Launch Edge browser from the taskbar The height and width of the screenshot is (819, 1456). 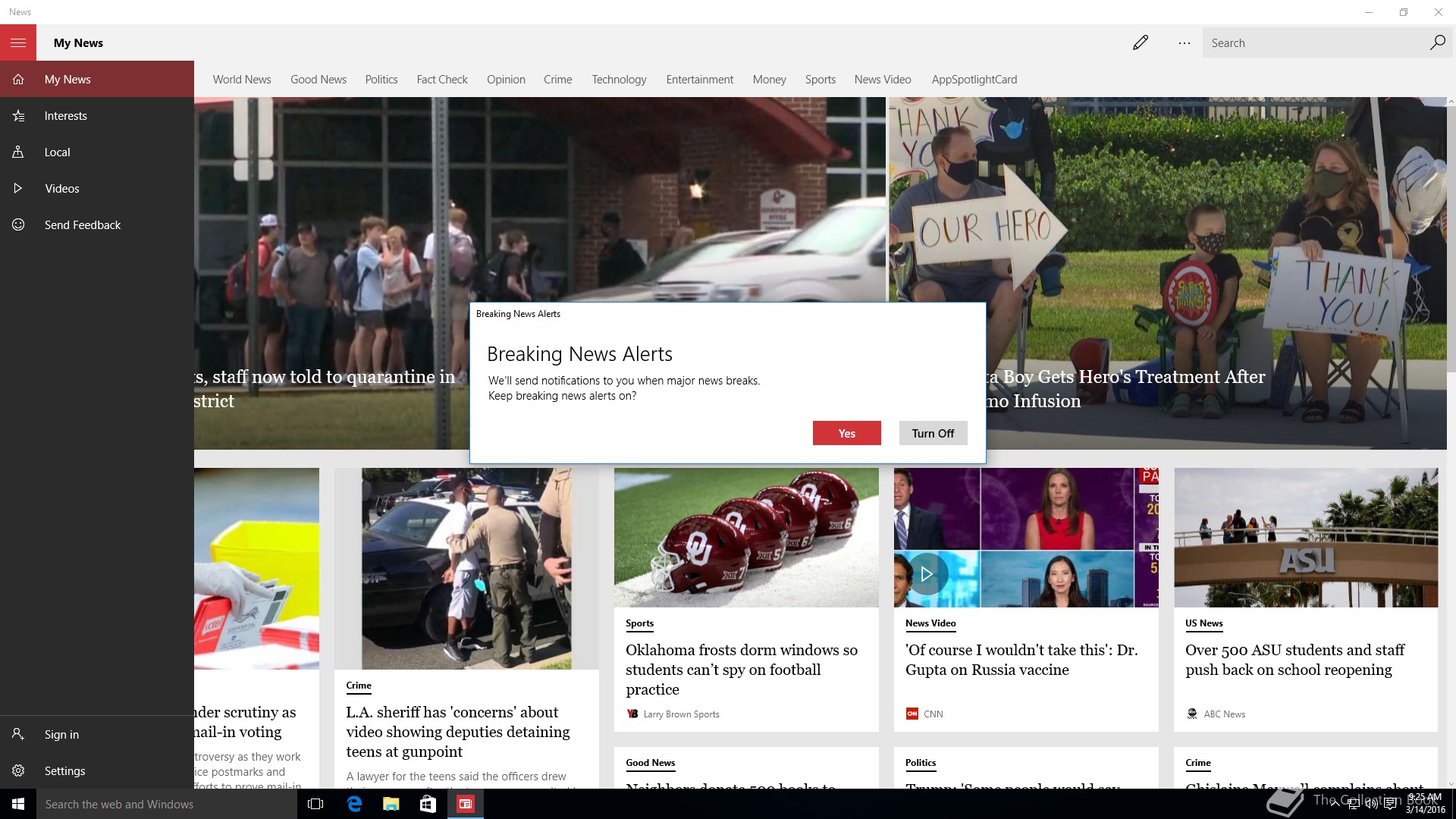(354, 804)
